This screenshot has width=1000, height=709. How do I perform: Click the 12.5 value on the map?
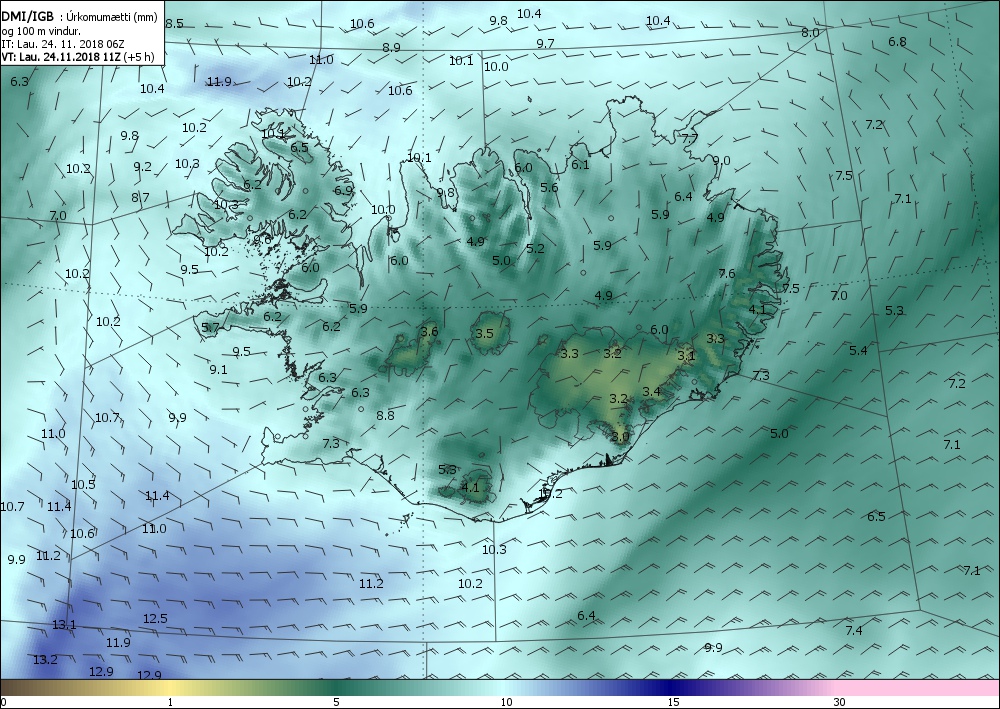[155, 618]
